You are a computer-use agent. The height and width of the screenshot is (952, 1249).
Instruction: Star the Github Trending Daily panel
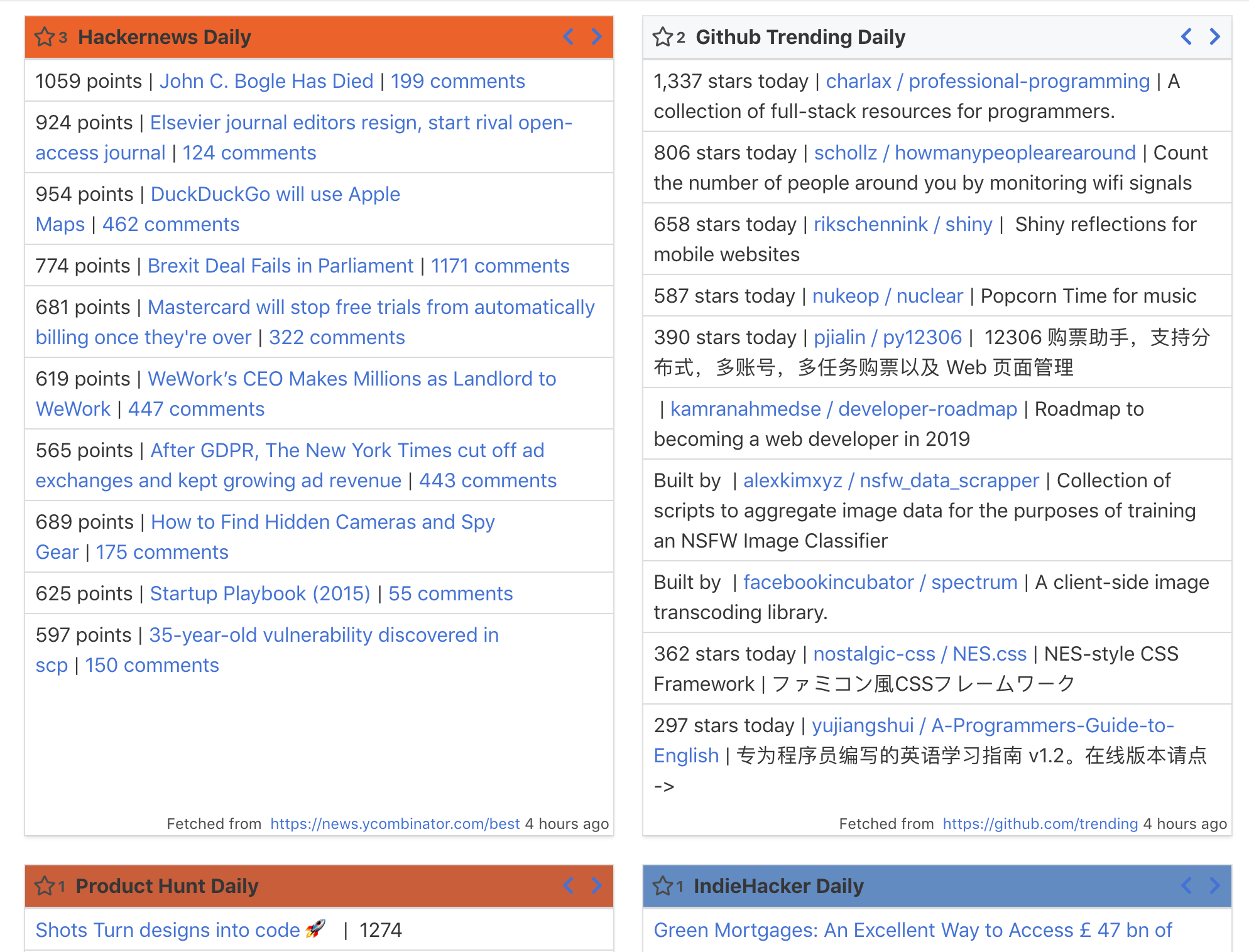[662, 37]
